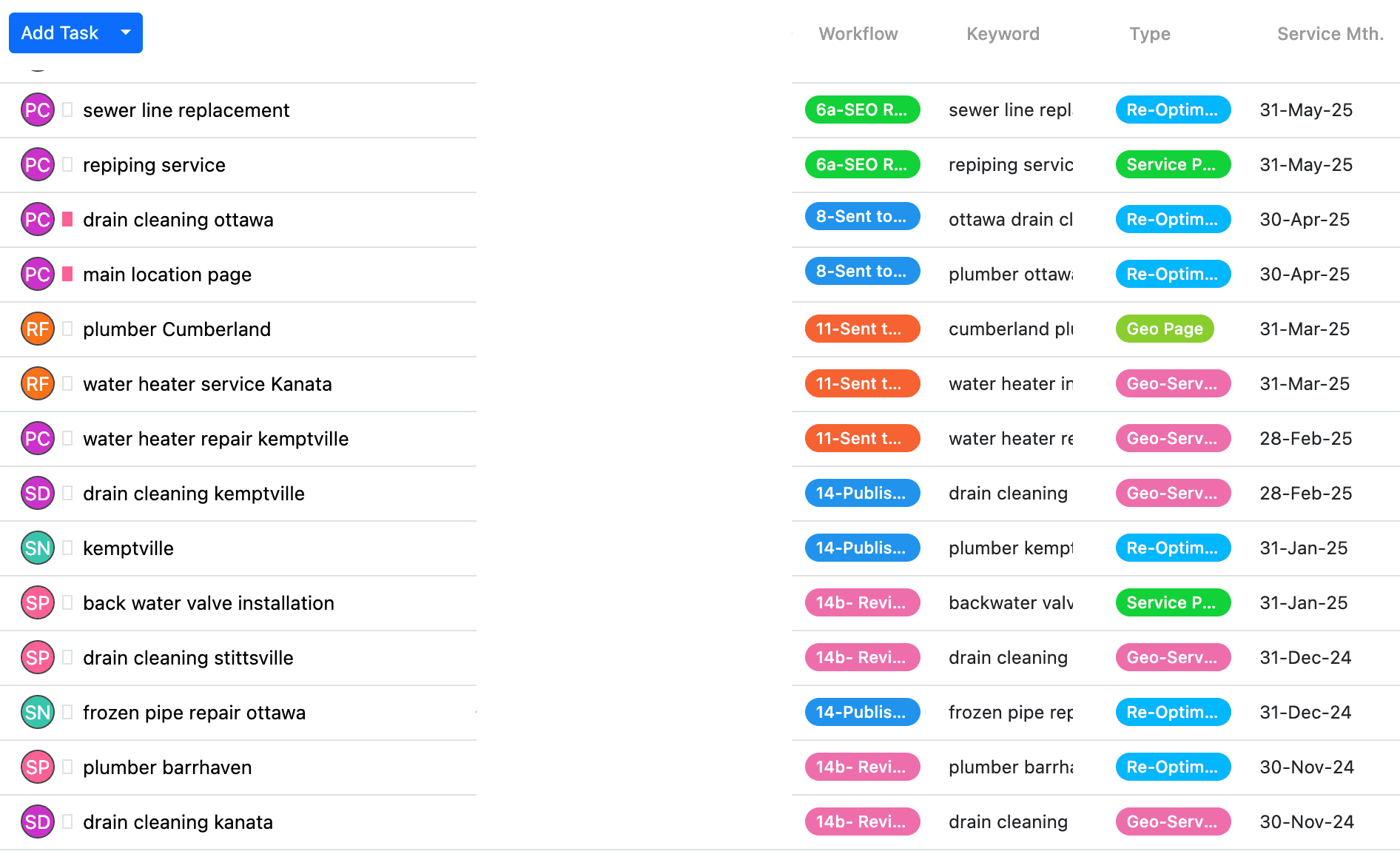This screenshot has height=857, width=1400.
Task: Click RF avatar beside water heater service Kanata
Action: tap(37, 384)
